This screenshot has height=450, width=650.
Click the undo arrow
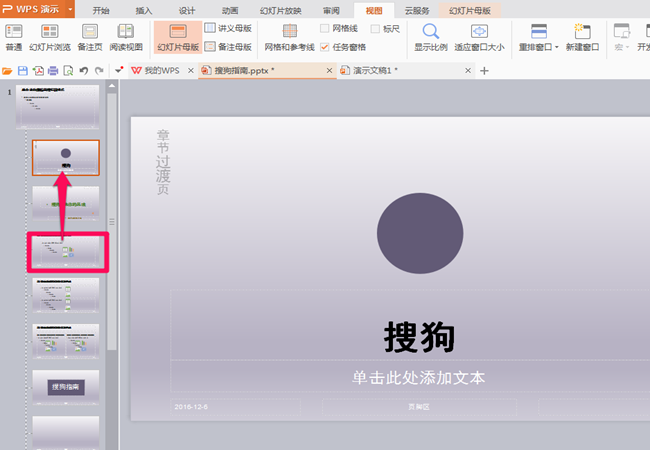[x=84, y=71]
